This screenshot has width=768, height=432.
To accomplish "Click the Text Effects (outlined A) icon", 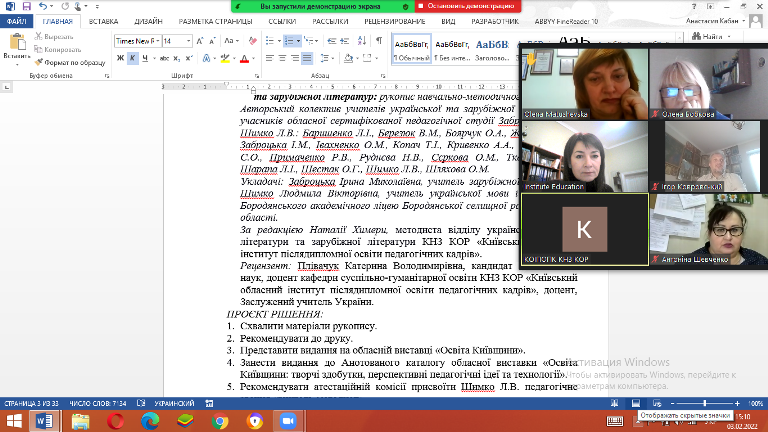I will tap(206, 58).
